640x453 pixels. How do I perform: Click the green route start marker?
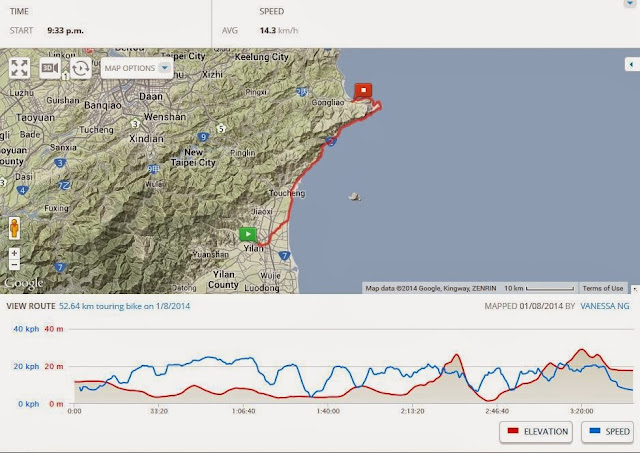click(x=248, y=234)
